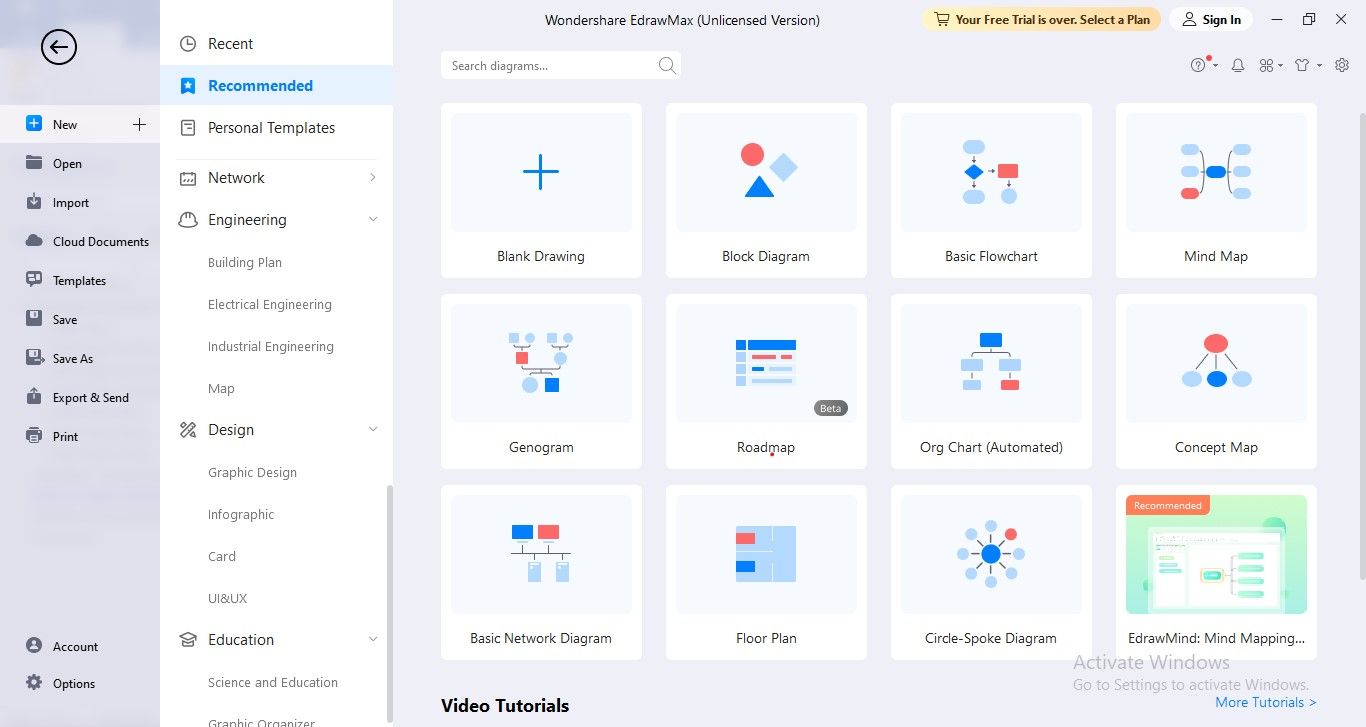1366x727 pixels.
Task: Click the Recent clock icon
Action: click(x=187, y=44)
